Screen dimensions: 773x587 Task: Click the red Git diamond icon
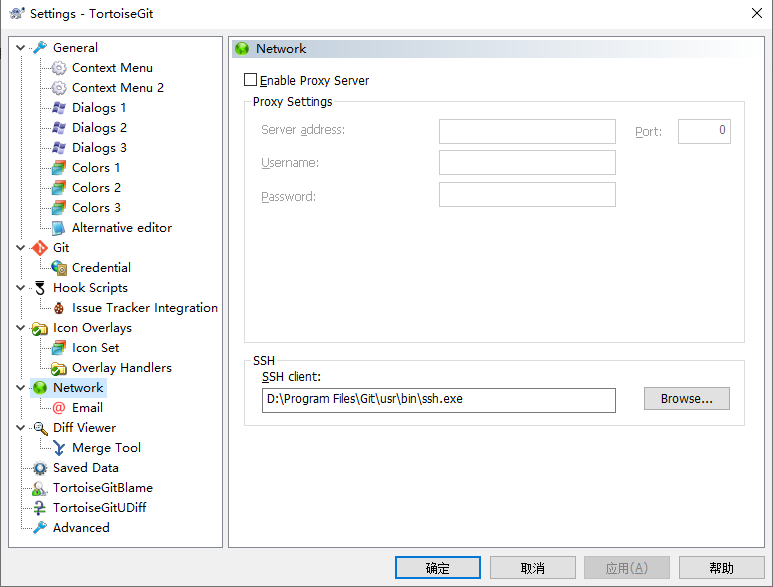tap(40, 247)
